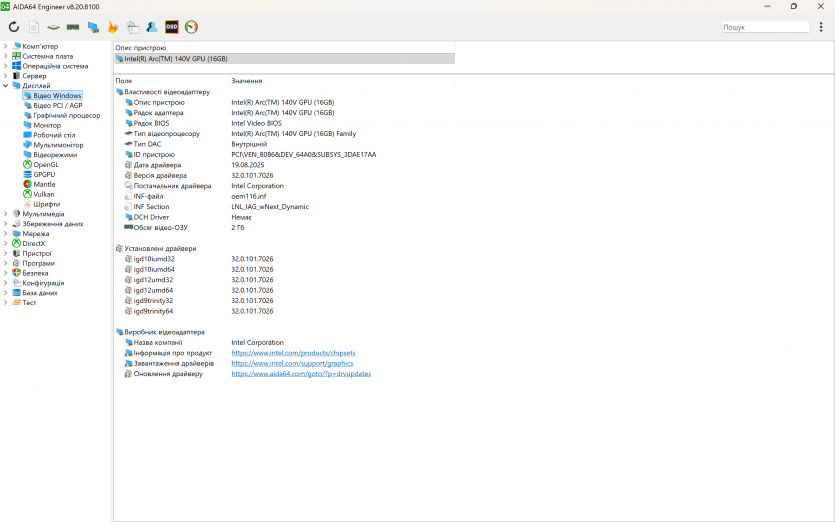Click the user profile toolbar icon
The width and height of the screenshot is (835, 522).
tap(151, 27)
